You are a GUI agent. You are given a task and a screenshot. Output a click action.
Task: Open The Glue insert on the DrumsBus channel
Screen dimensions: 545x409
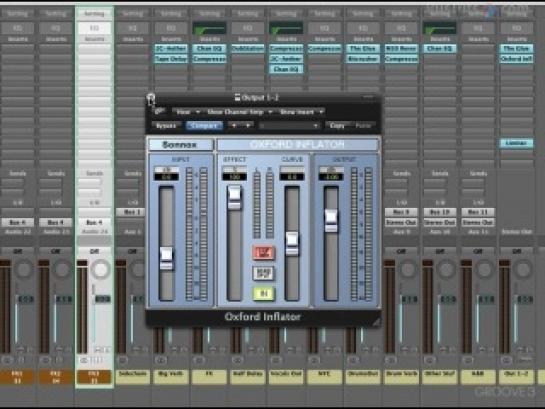[363, 49]
